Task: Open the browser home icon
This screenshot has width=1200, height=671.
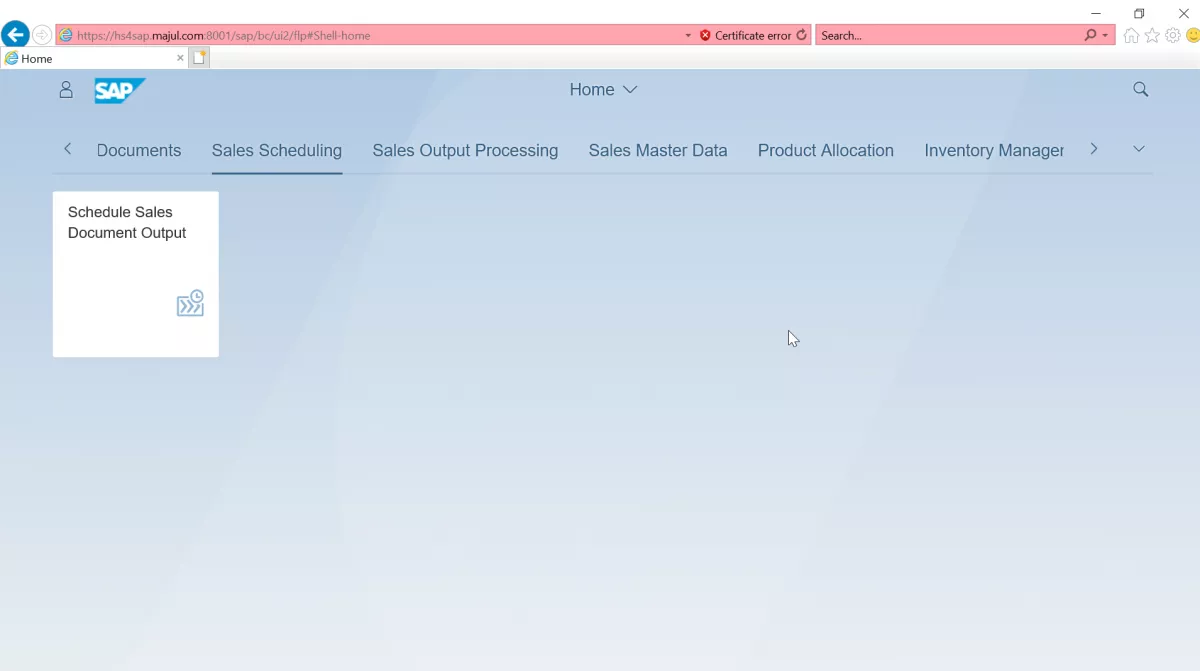Action: coord(1131,35)
